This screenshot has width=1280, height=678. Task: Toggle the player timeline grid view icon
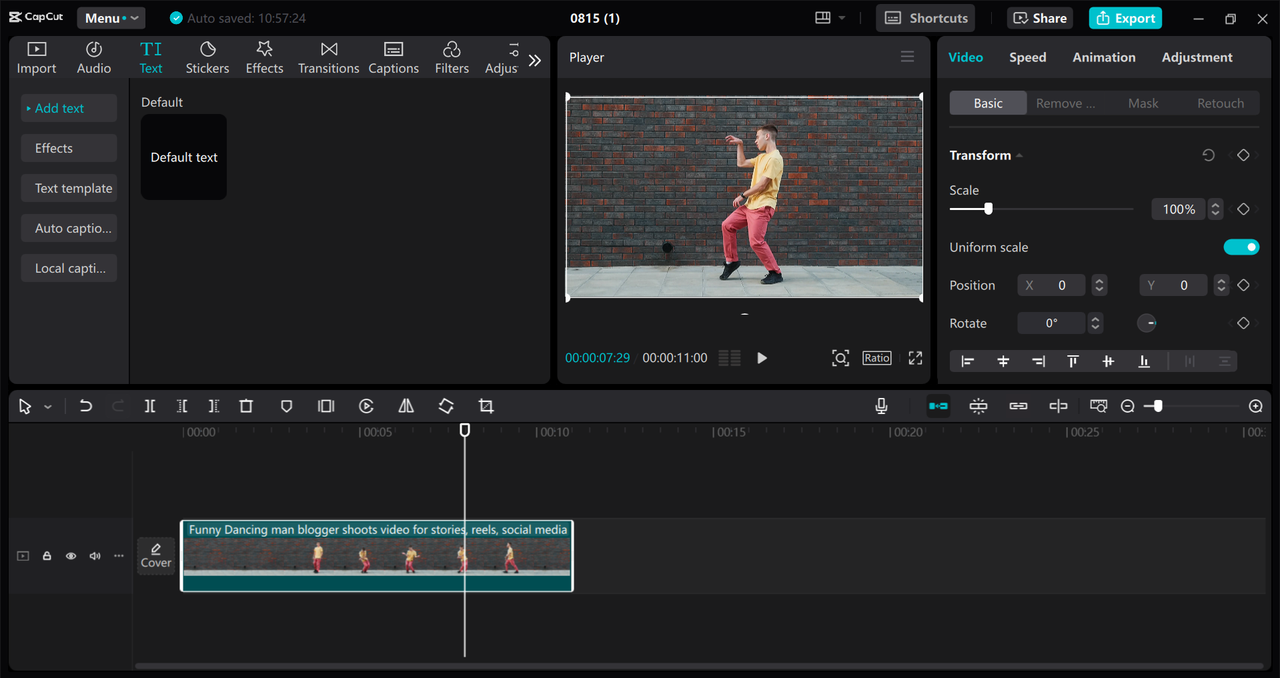730,358
